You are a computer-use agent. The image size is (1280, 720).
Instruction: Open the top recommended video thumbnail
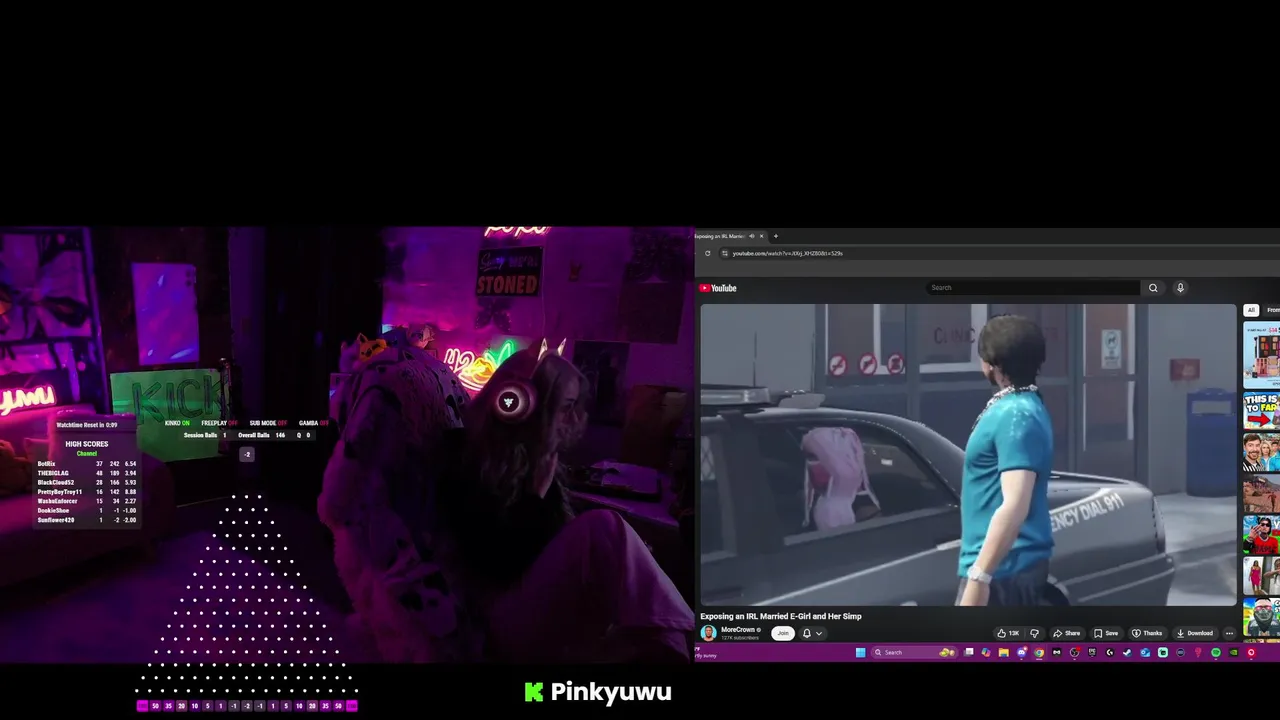1262,356
